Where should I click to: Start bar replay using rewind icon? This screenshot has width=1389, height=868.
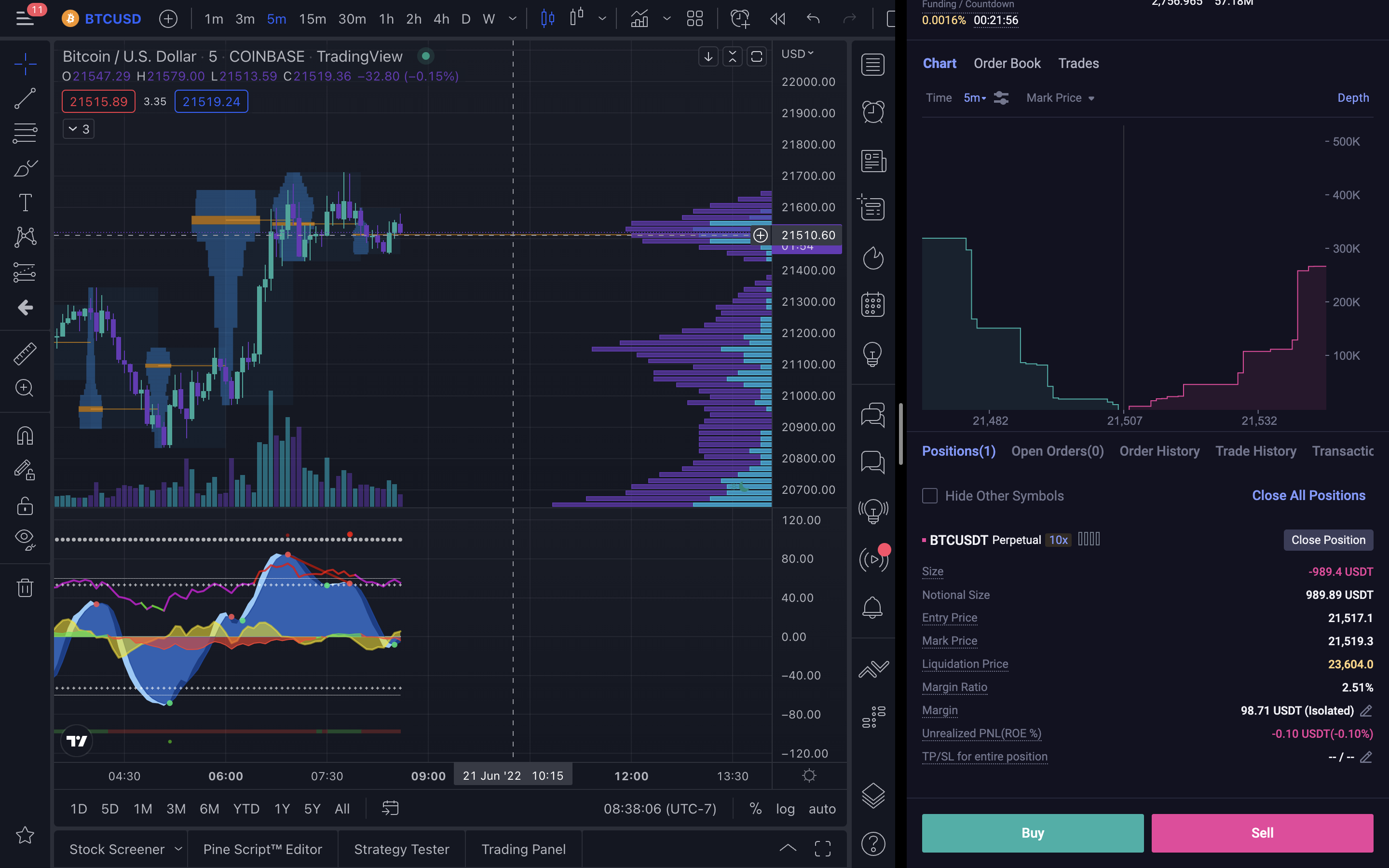[777, 19]
